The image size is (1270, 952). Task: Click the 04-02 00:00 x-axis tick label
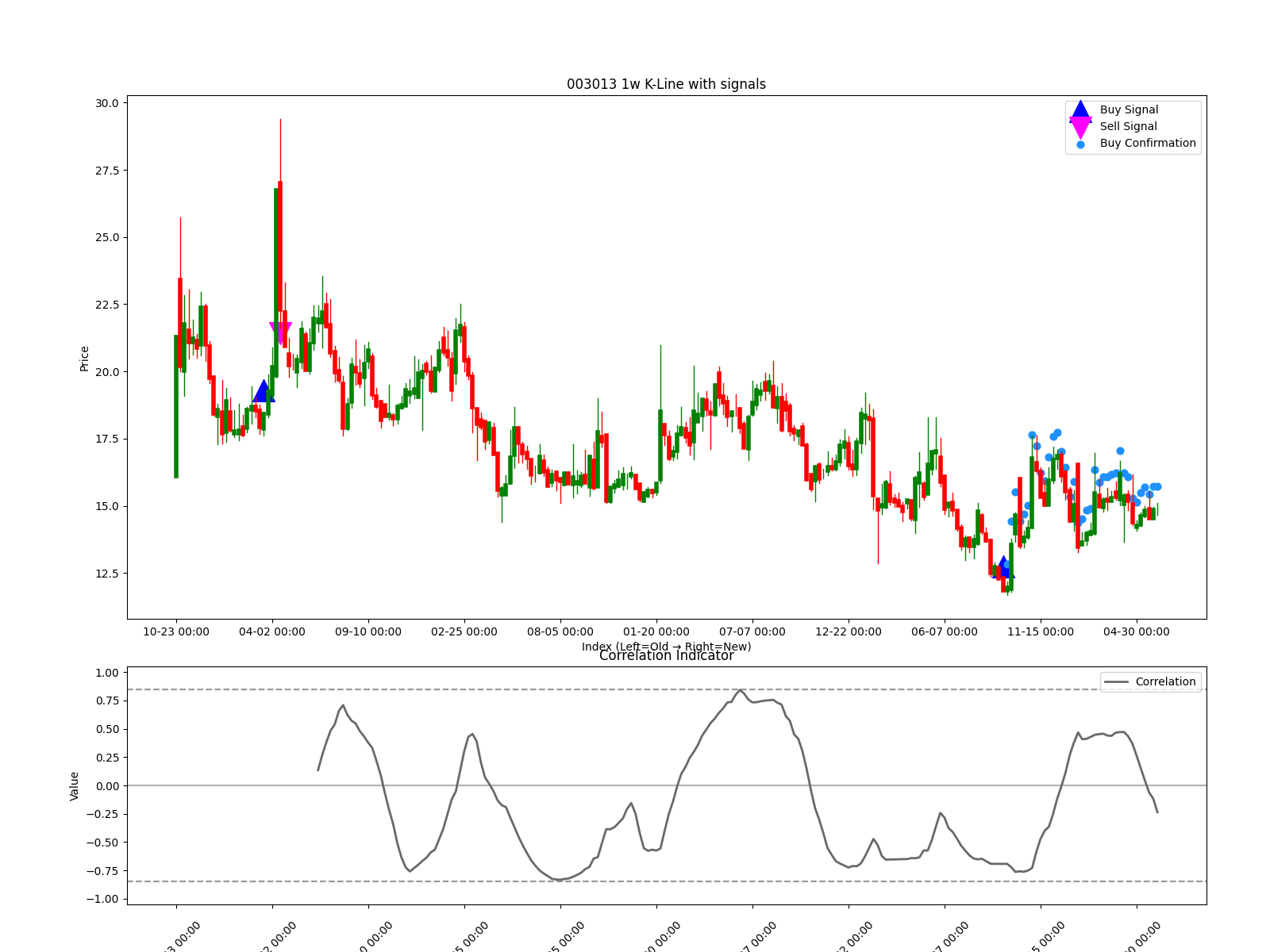pos(272,631)
